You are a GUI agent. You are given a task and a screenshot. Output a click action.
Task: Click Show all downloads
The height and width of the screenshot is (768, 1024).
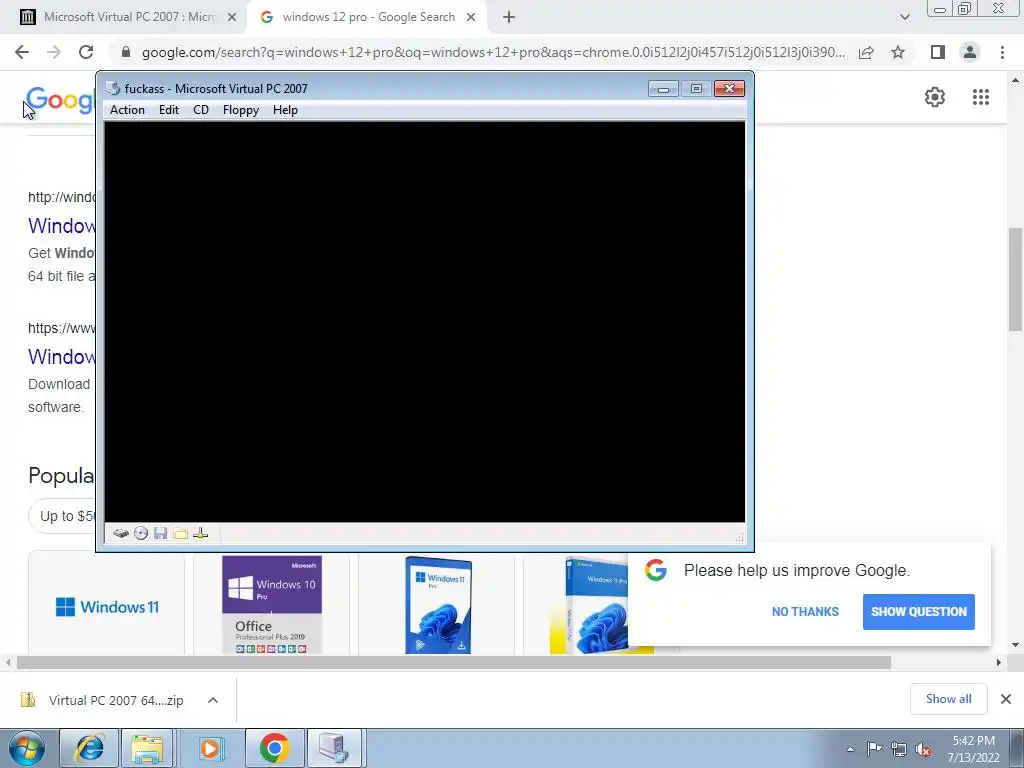(x=948, y=699)
